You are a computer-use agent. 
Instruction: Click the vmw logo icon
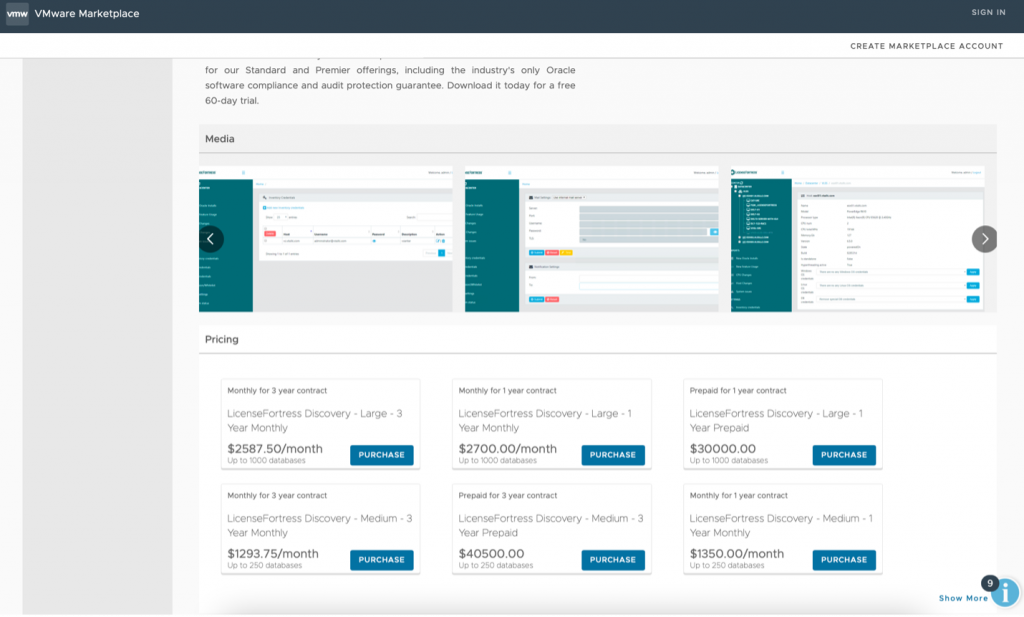(x=18, y=14)
